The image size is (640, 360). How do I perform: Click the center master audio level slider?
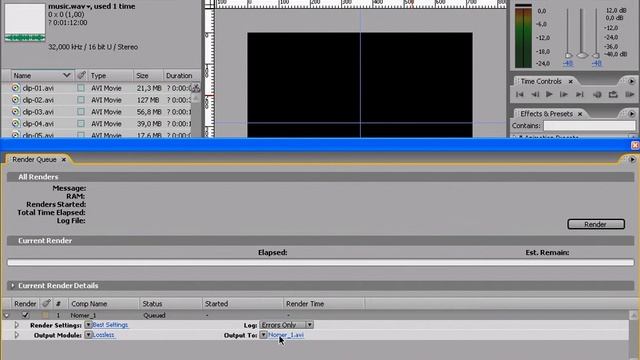582,55
